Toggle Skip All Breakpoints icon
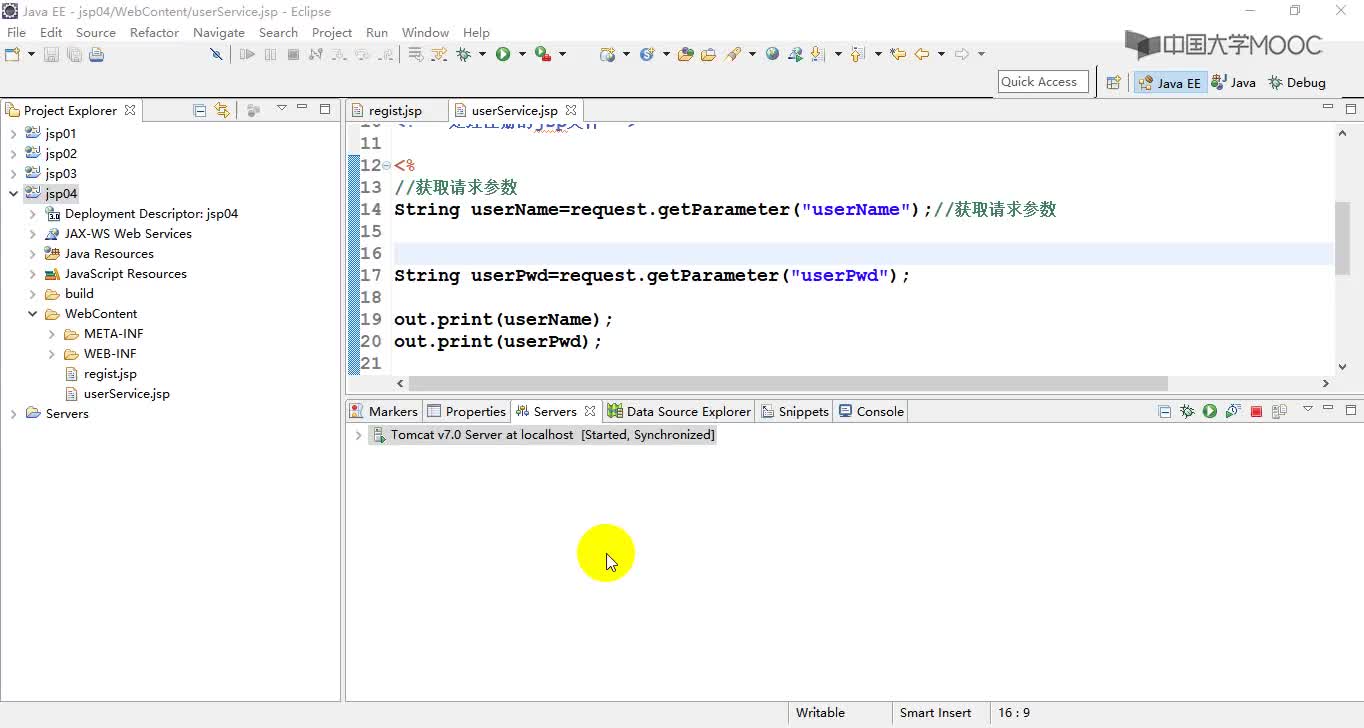1364x728 pixels. pyautogui.click(x=216, y=54)
